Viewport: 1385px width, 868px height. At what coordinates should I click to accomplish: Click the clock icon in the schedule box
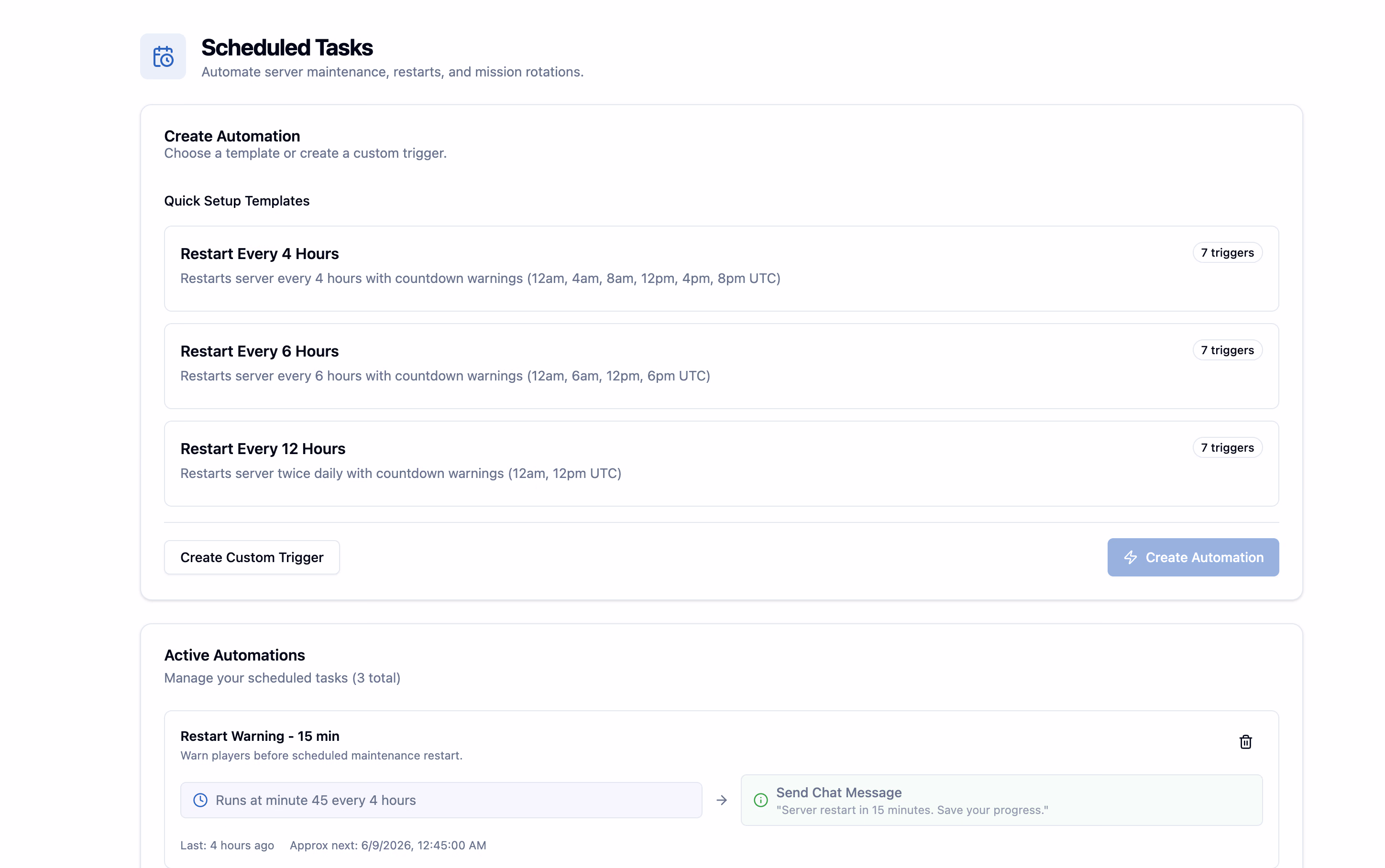[200, 800]
